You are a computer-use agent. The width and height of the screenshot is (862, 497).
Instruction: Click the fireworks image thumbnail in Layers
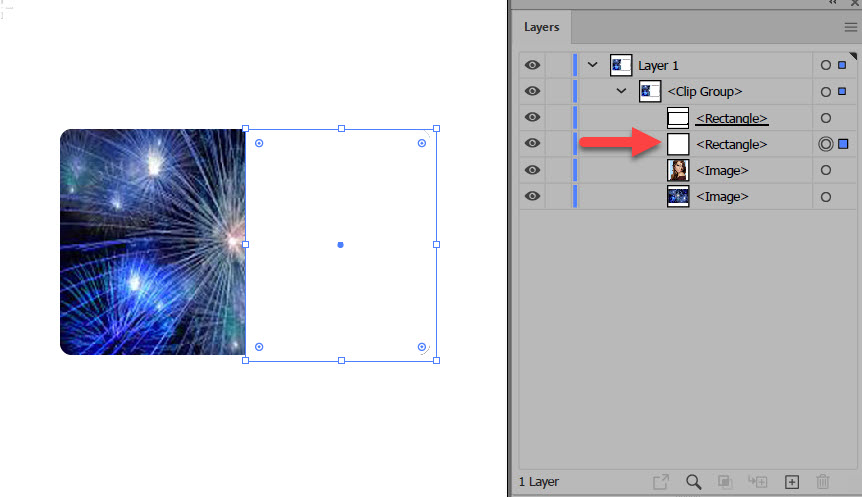click(678, 196)
